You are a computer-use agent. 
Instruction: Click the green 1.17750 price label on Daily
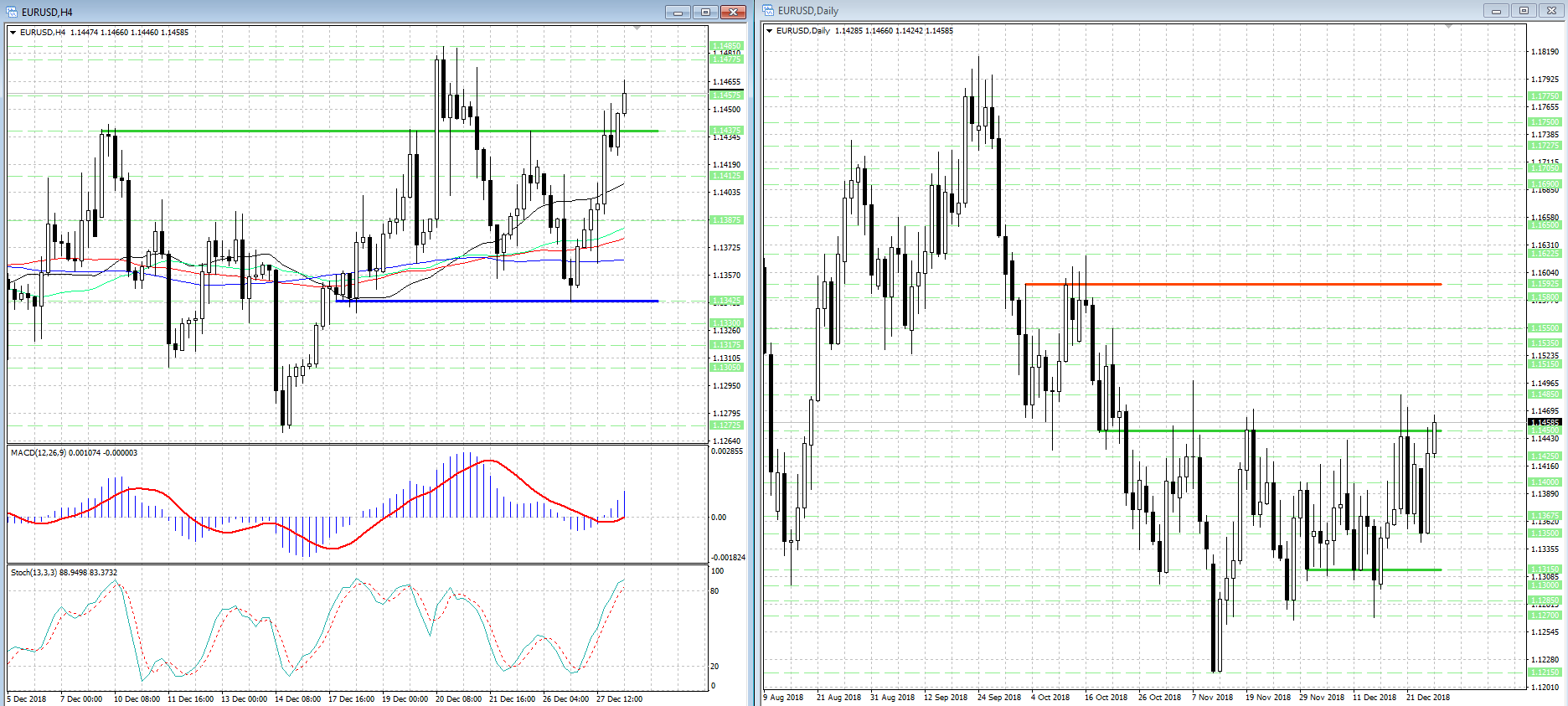pos(1545,96)
